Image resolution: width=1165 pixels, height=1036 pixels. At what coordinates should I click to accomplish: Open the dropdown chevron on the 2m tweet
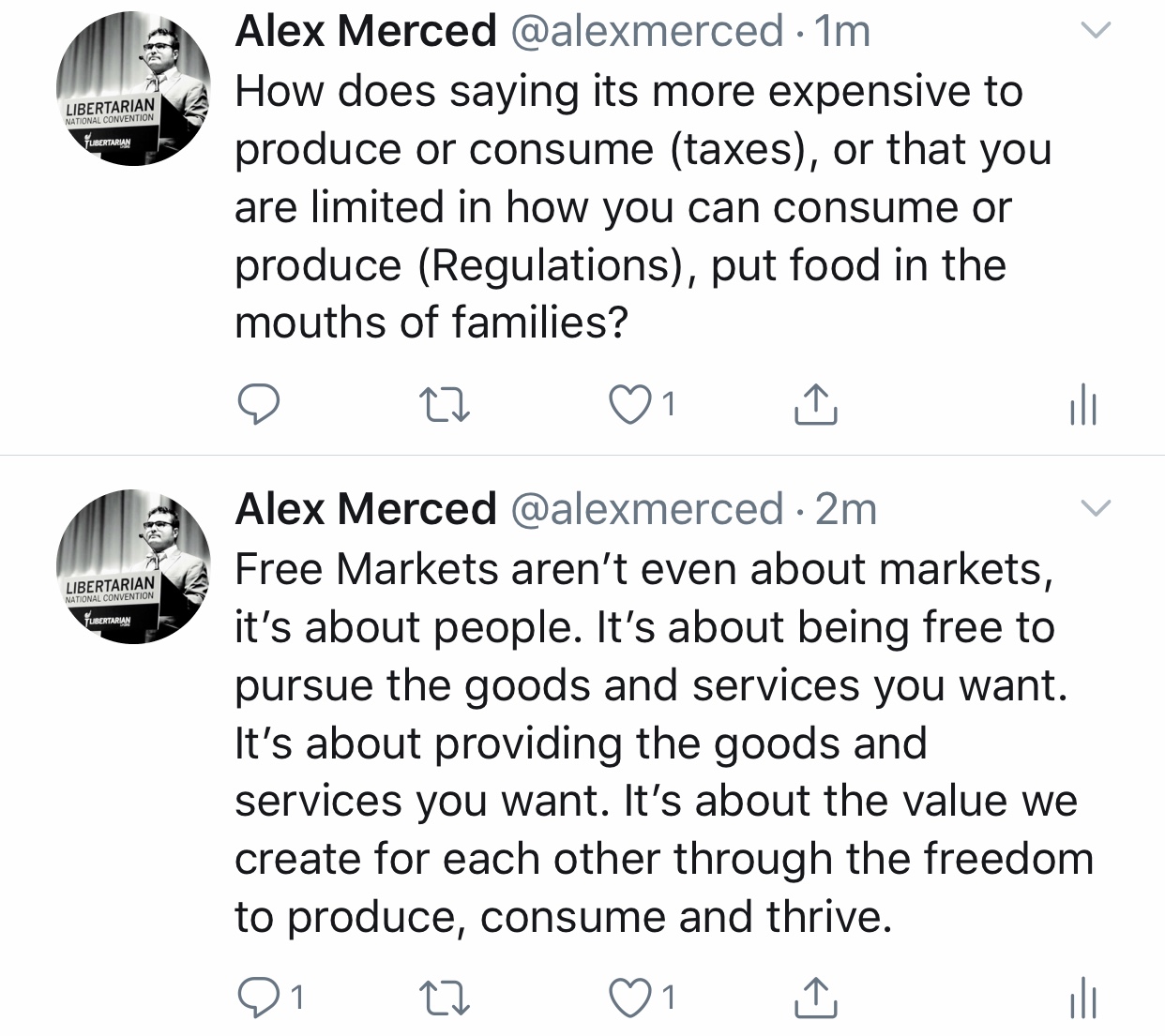coord(1096,509)
